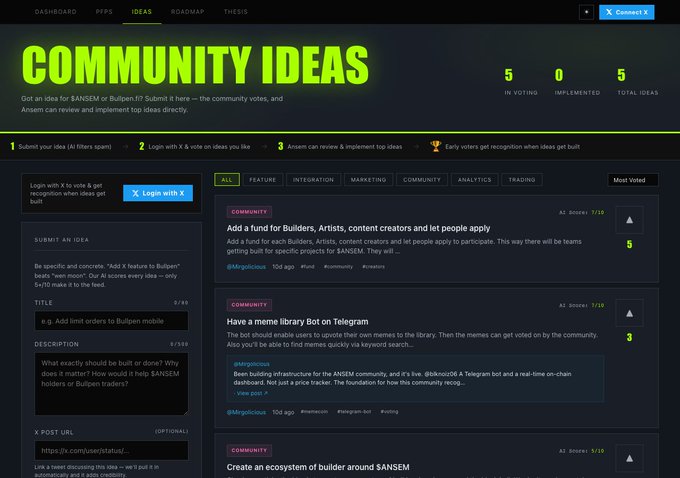Click the Submit An Idea heading
The height and width of the screenshot is (478, 680).
(62, 240)
